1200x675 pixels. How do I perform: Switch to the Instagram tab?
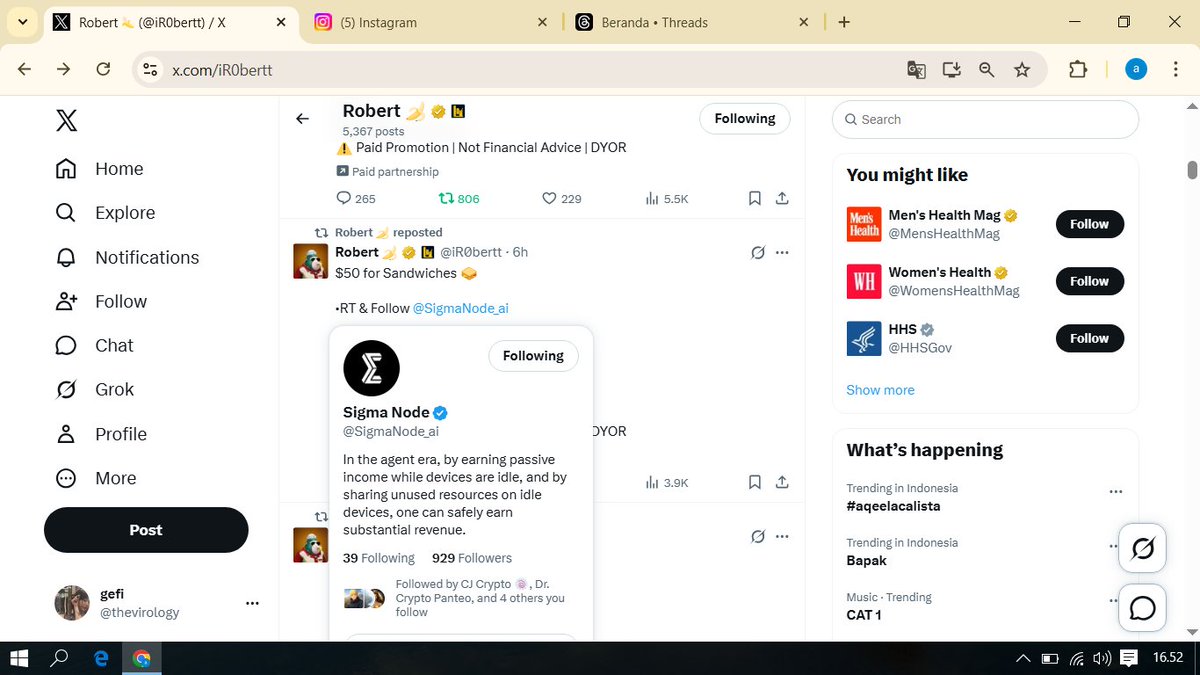coord(430,22)
